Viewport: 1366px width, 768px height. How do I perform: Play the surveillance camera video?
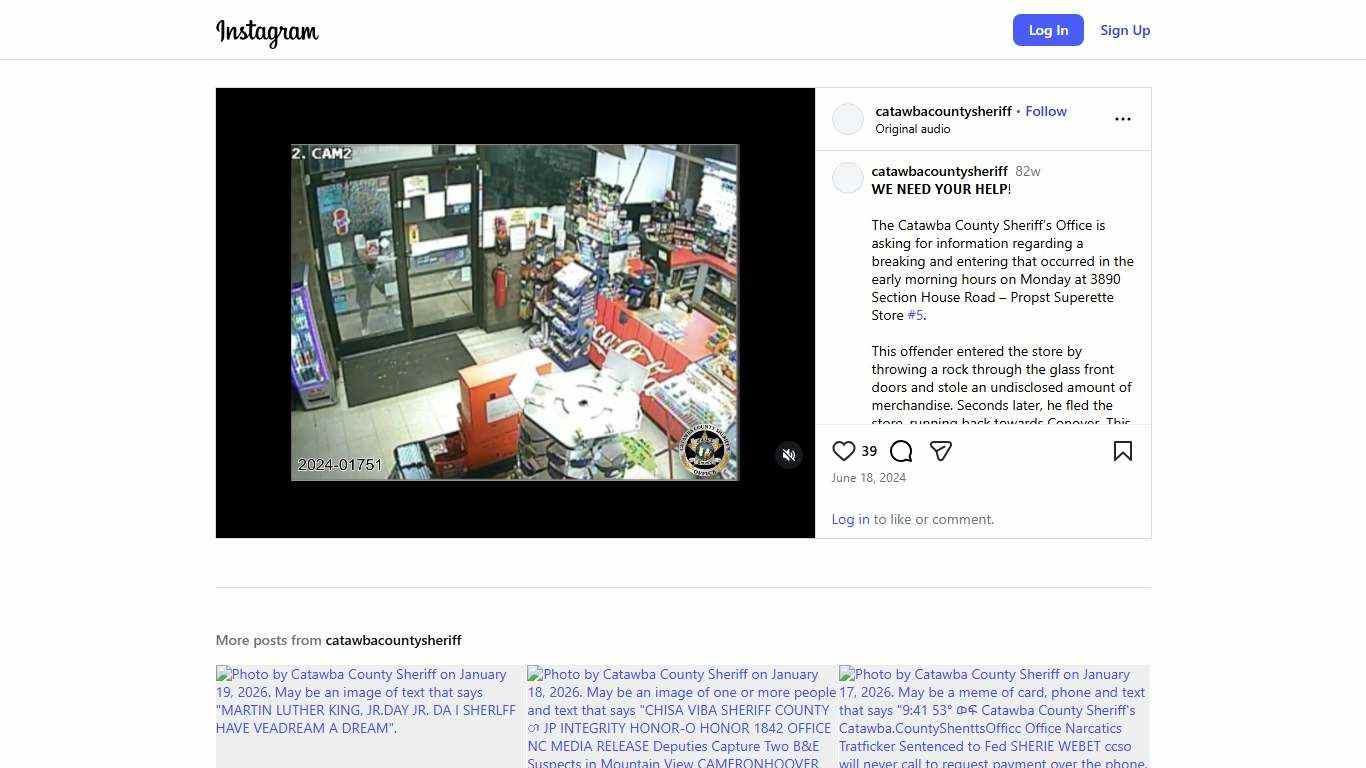pyautogui.click(x=515, y=312)
